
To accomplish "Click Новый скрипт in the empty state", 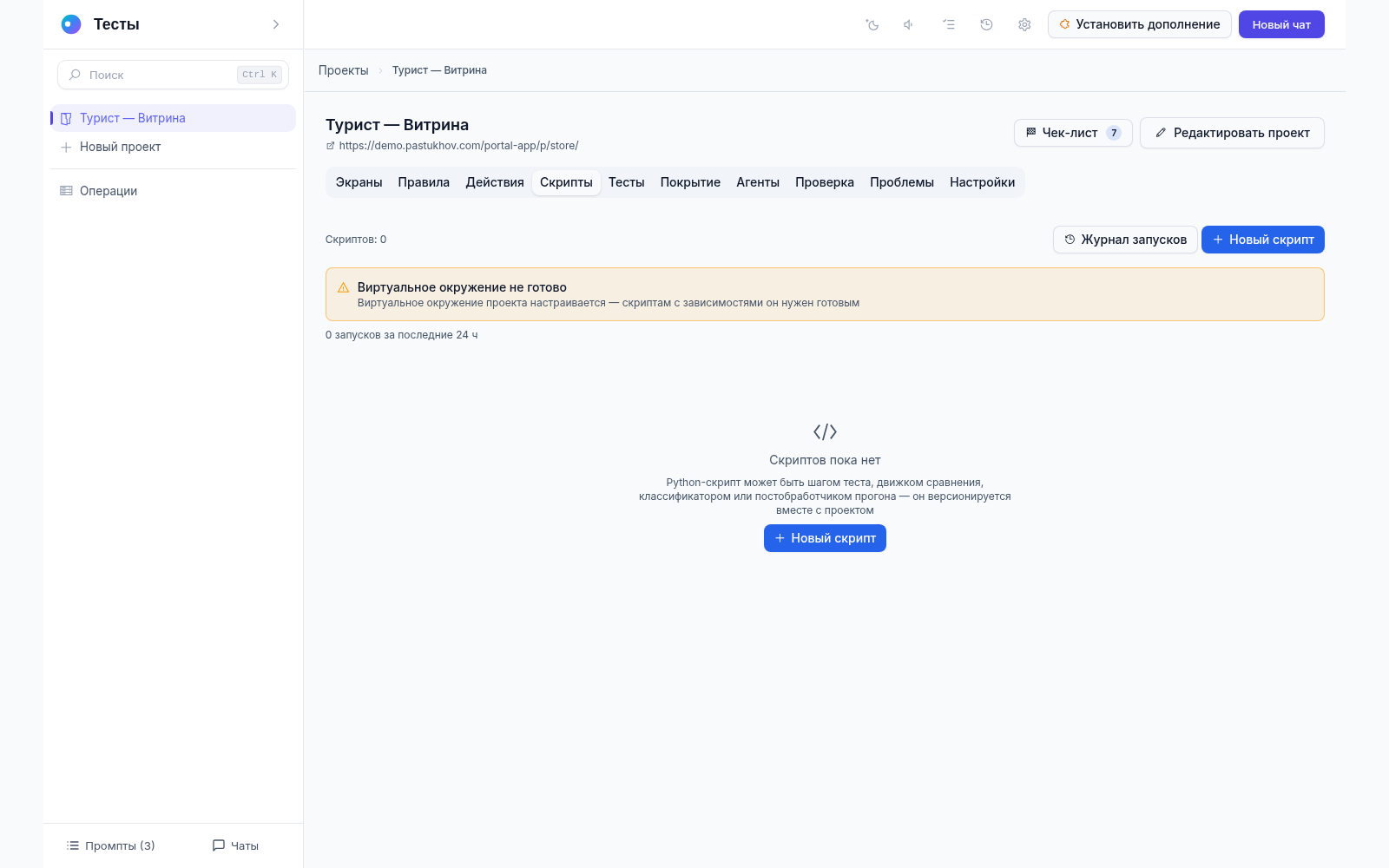I will (x=825, y=538).
